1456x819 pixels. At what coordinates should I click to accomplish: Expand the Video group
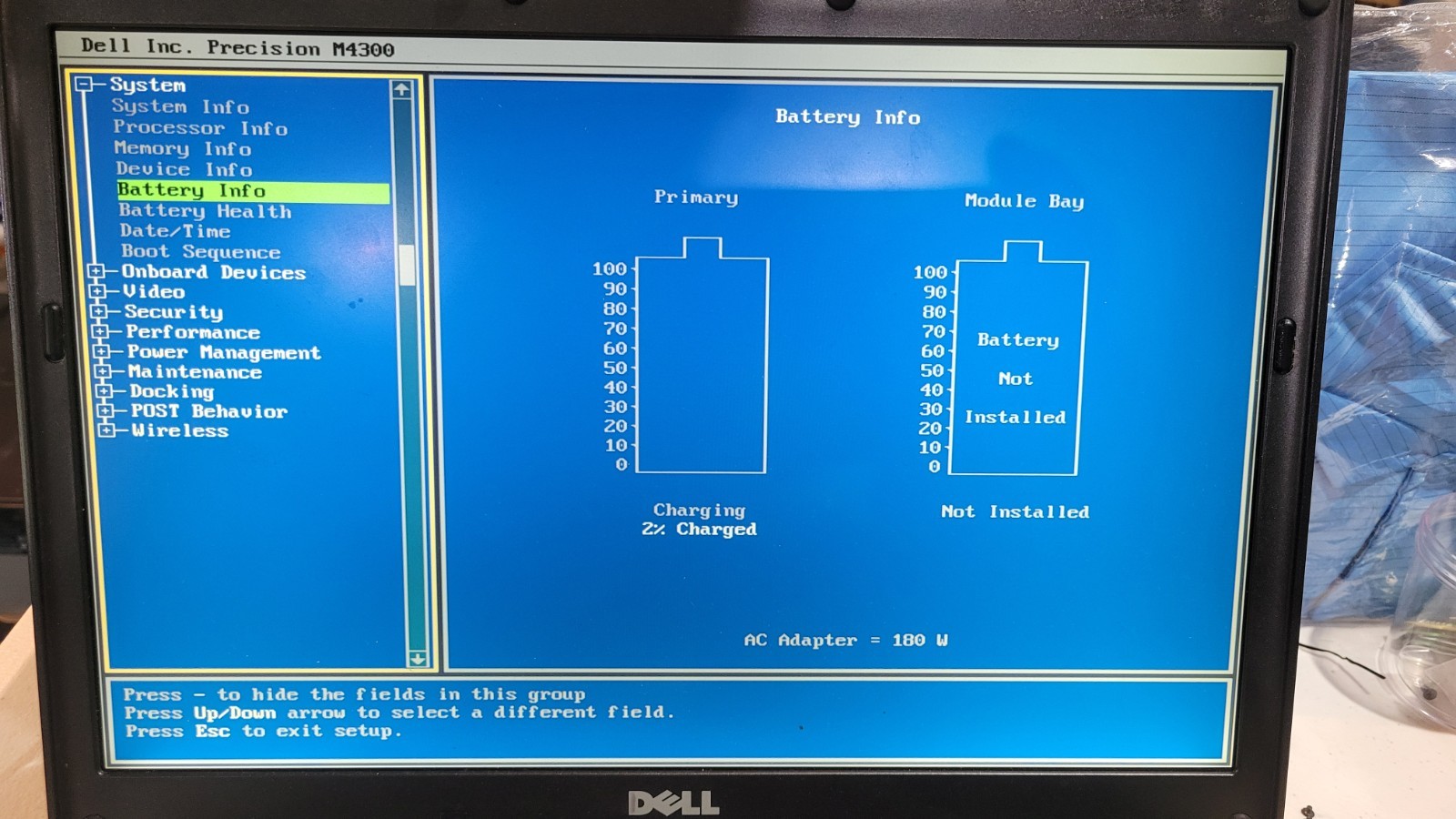tap(97, 291)
